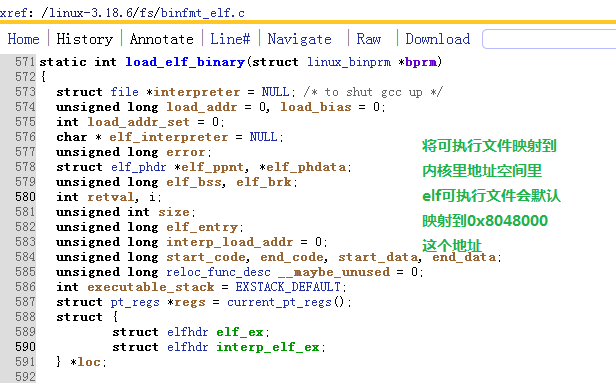
Task: Click the elf_ppnt pointer variable
Action: [213, 167]
